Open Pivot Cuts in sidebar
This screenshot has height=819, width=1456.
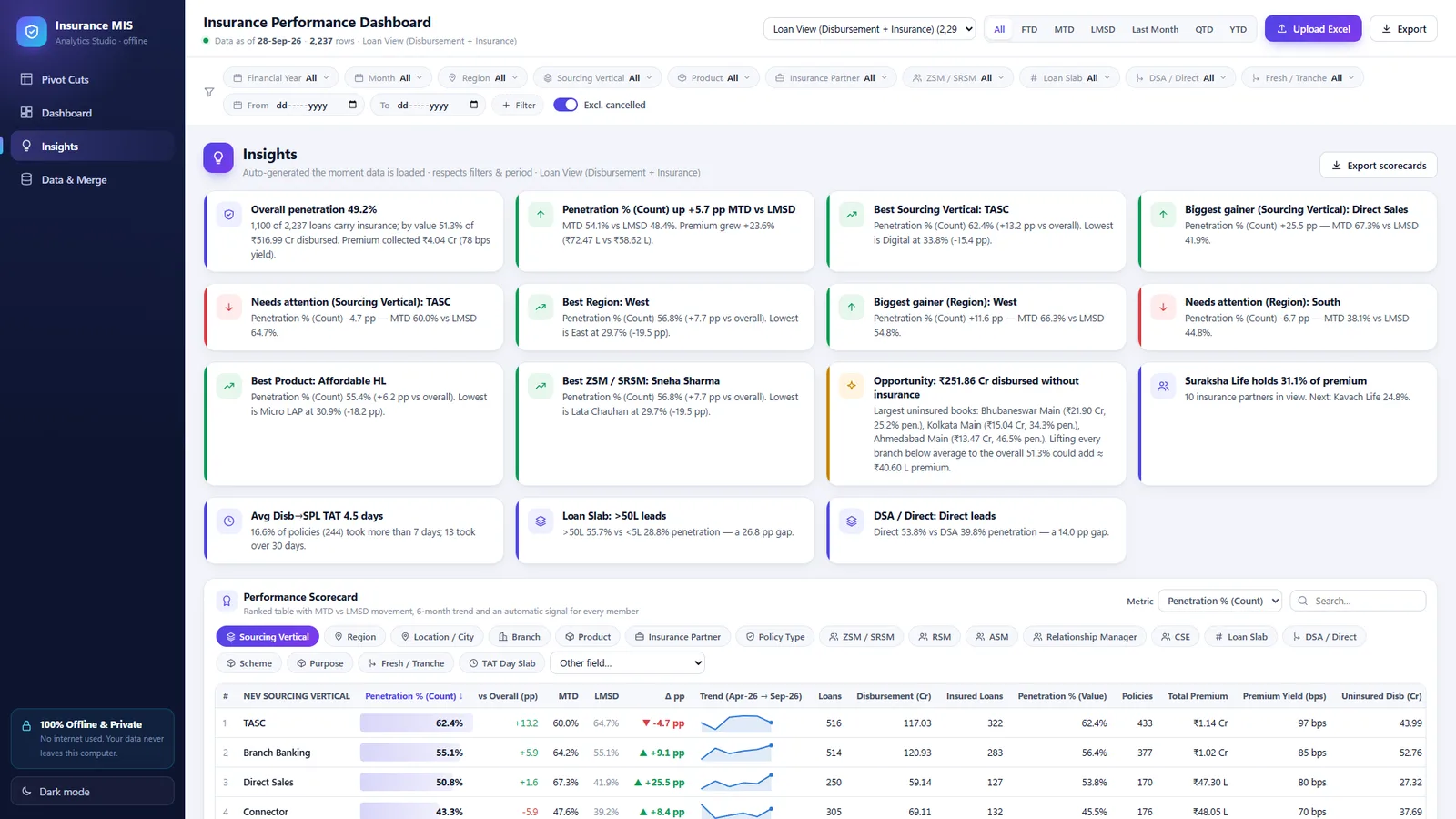pos(92,79)
